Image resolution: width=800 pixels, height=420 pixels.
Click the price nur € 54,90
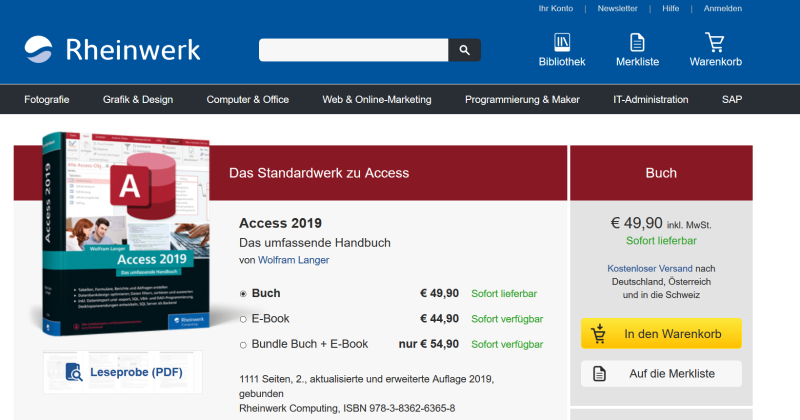(x=429, y=344)
